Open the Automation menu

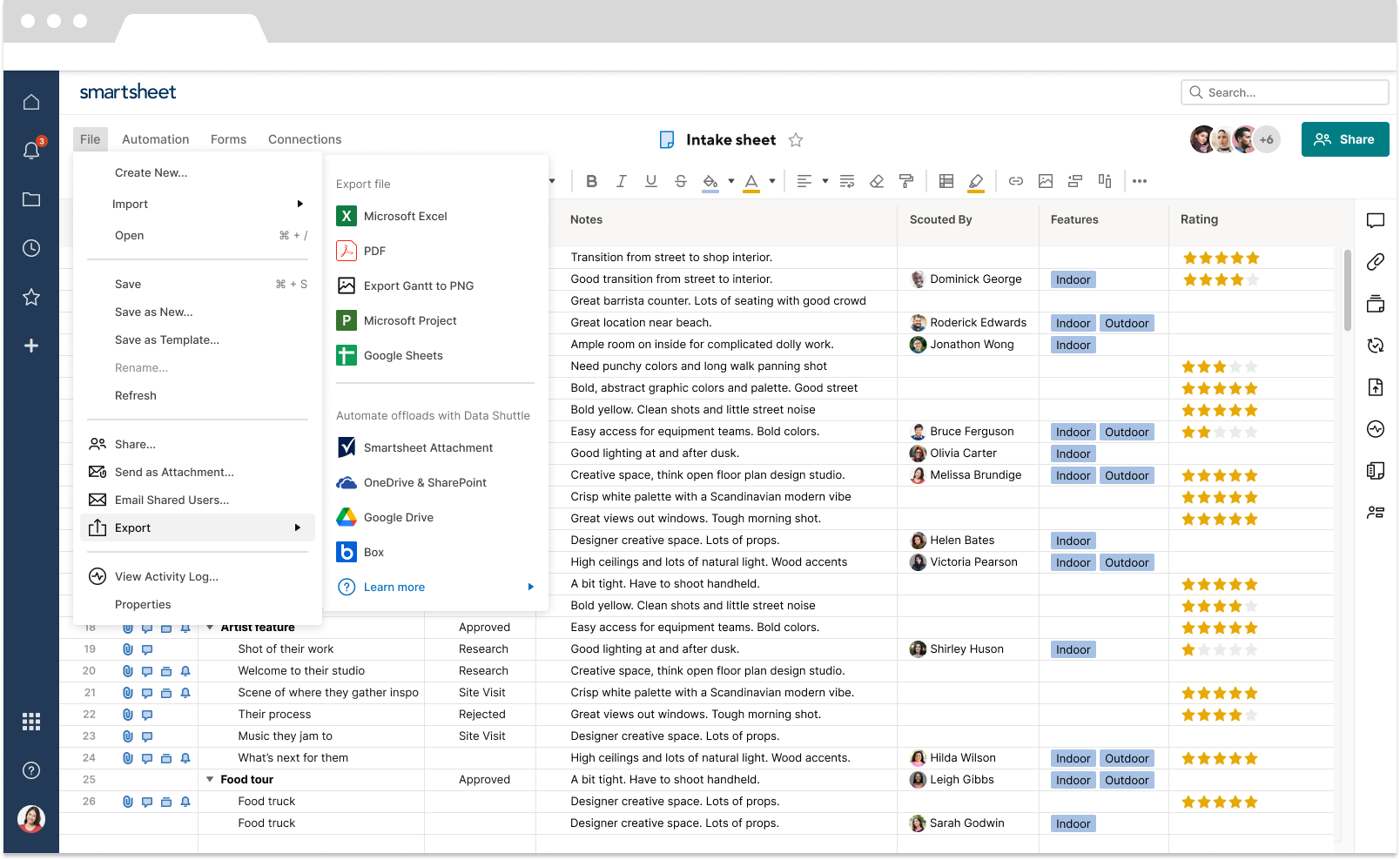pyautogui.click(x=155, y=138)
